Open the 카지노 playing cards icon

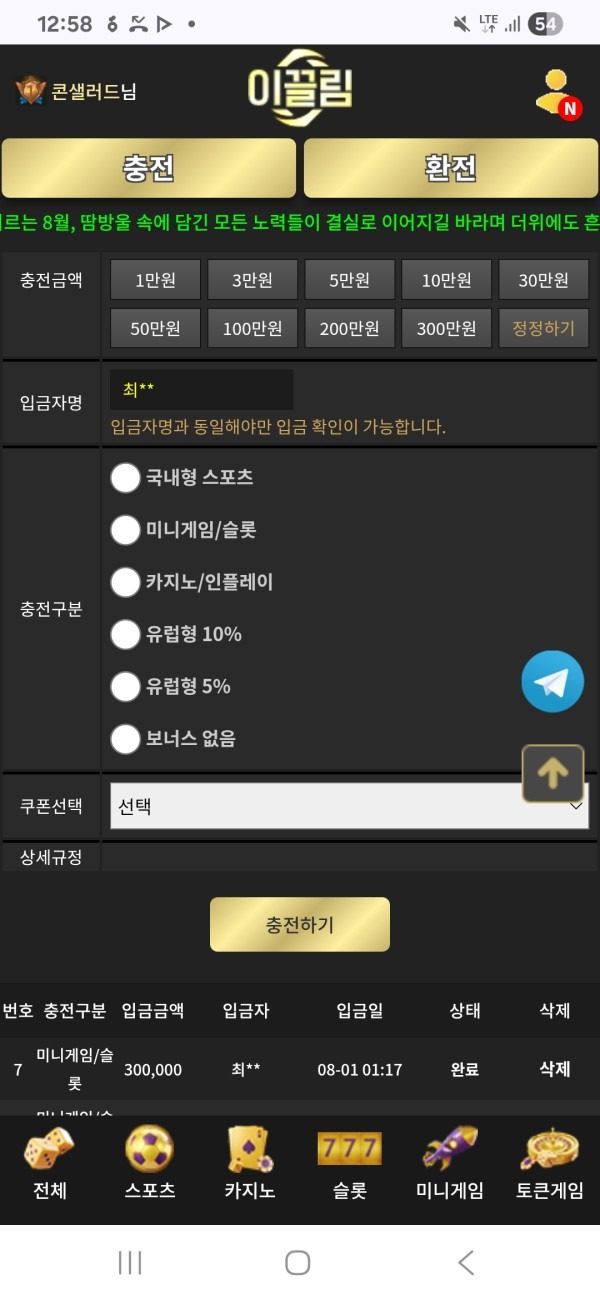248,1150
